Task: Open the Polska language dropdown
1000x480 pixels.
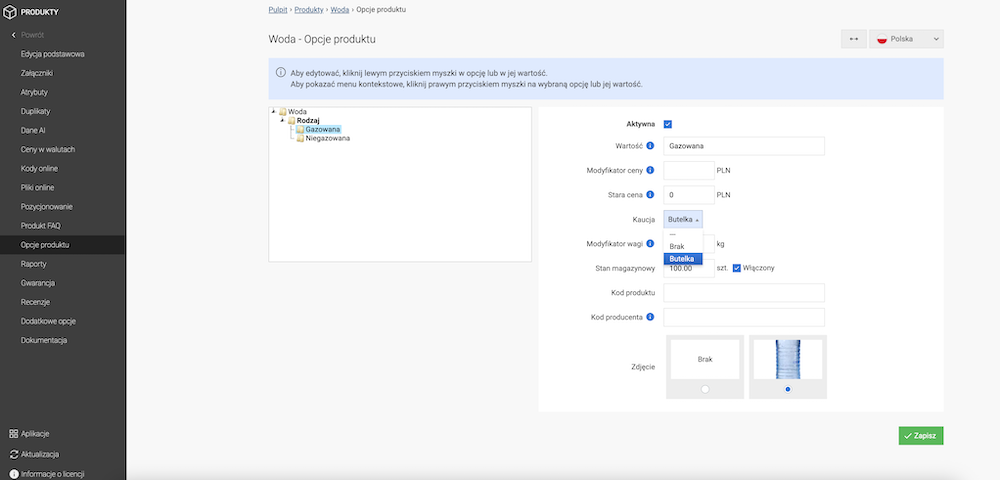Action: click(906, 39)
